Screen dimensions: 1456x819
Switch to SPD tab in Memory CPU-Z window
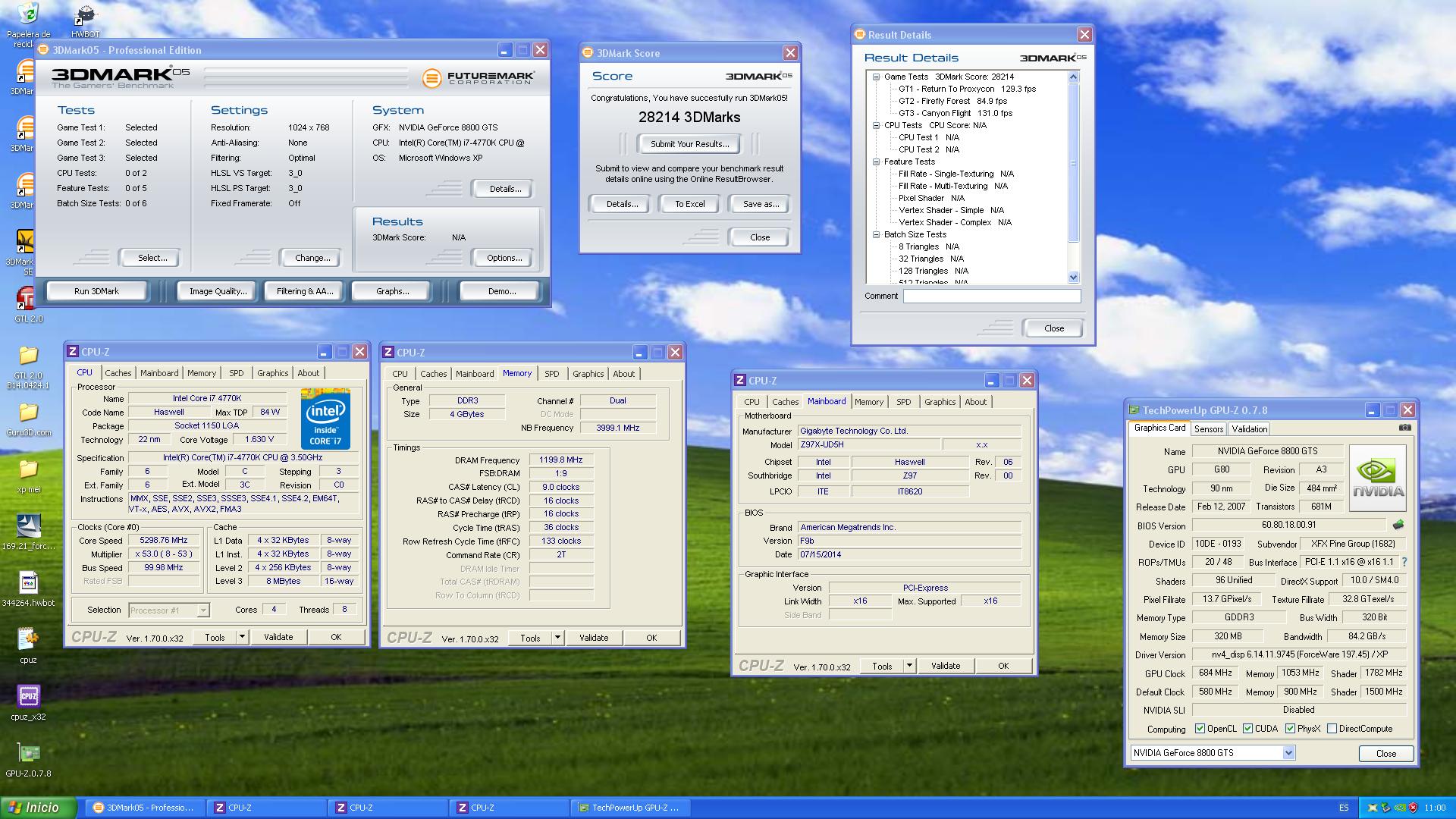tap(551, 374)
